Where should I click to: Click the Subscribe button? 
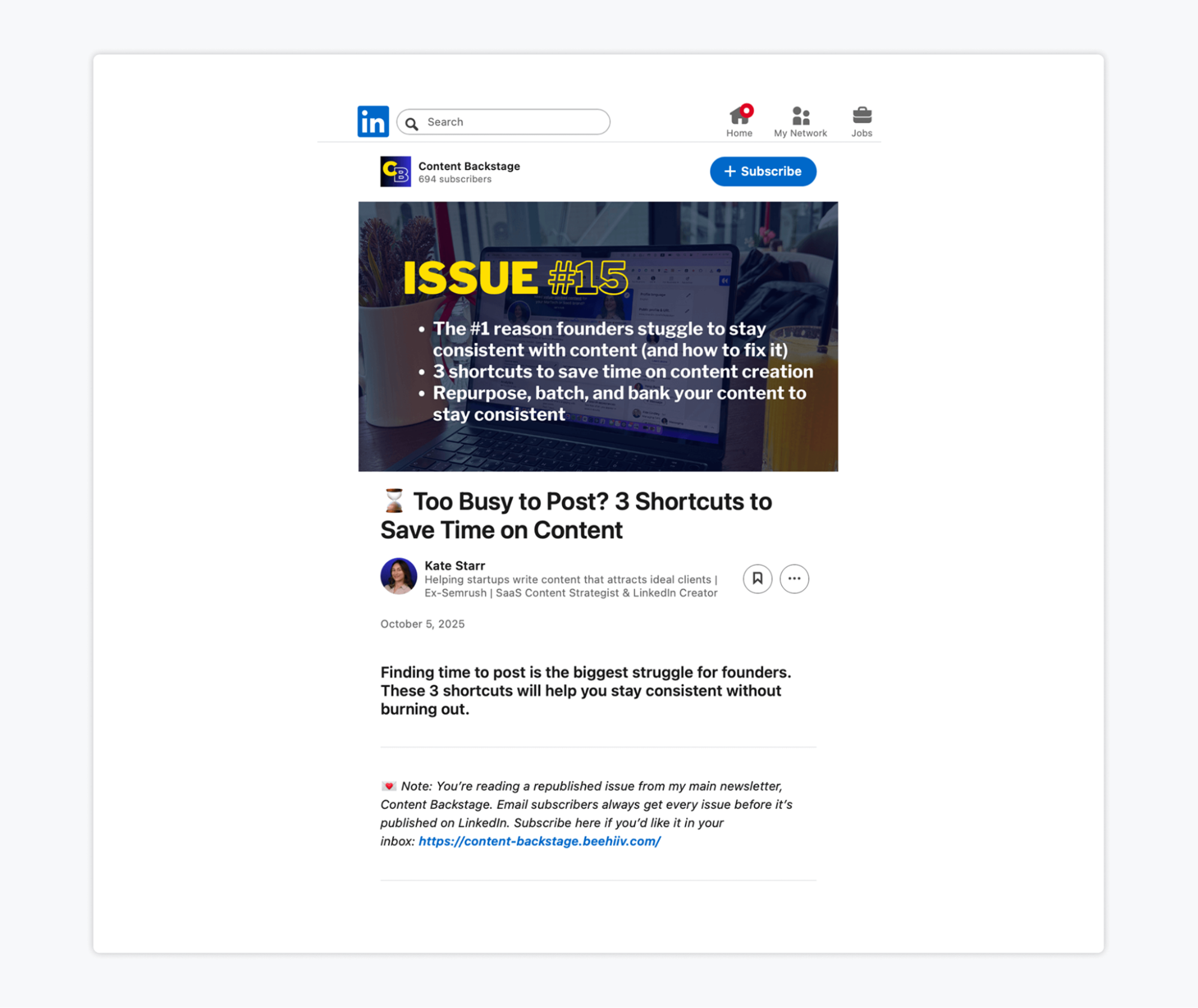point(762,171)
